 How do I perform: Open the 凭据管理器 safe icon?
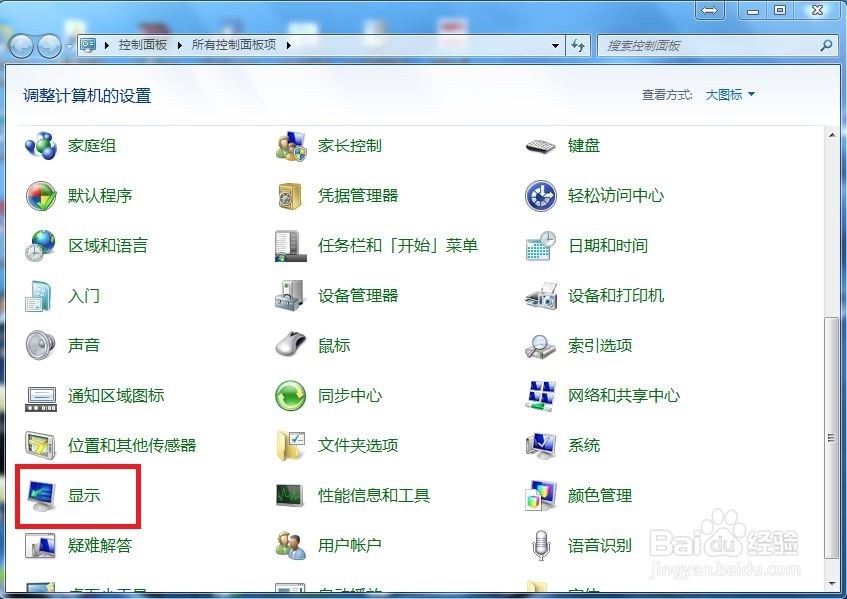(291, 196)
